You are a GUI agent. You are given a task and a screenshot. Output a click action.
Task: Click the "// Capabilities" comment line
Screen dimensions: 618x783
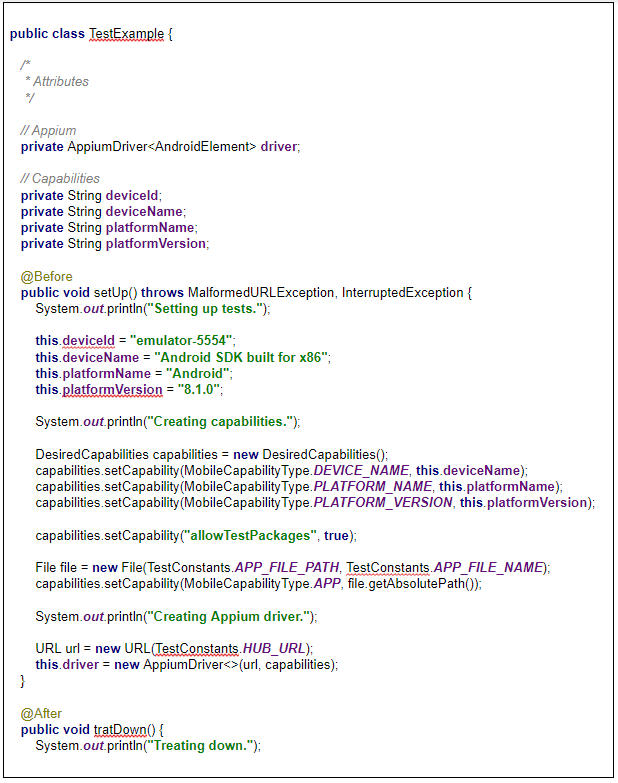click(x=60, y=178)
